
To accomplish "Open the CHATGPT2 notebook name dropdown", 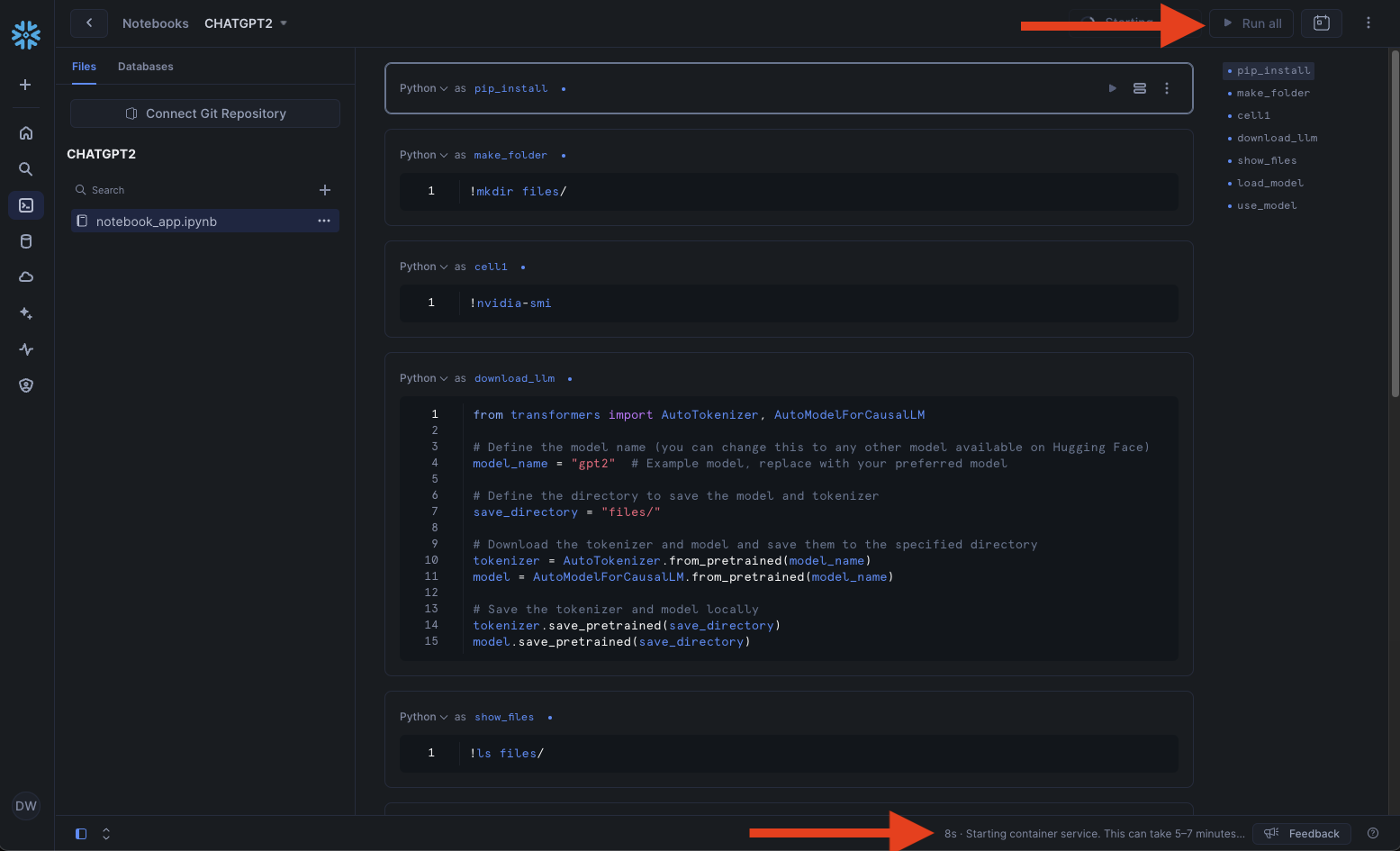I will click(246, 23).
